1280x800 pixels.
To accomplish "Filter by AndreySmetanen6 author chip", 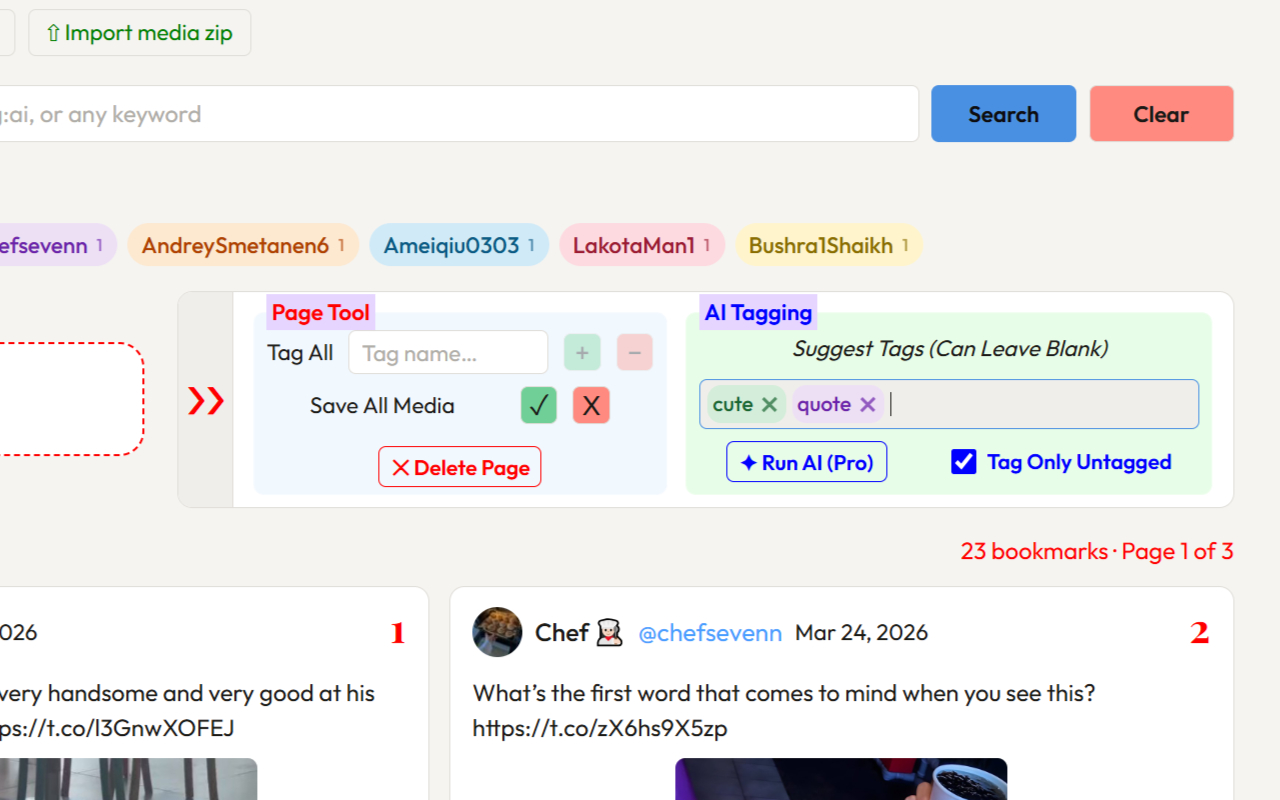I will tap(243, 245).
